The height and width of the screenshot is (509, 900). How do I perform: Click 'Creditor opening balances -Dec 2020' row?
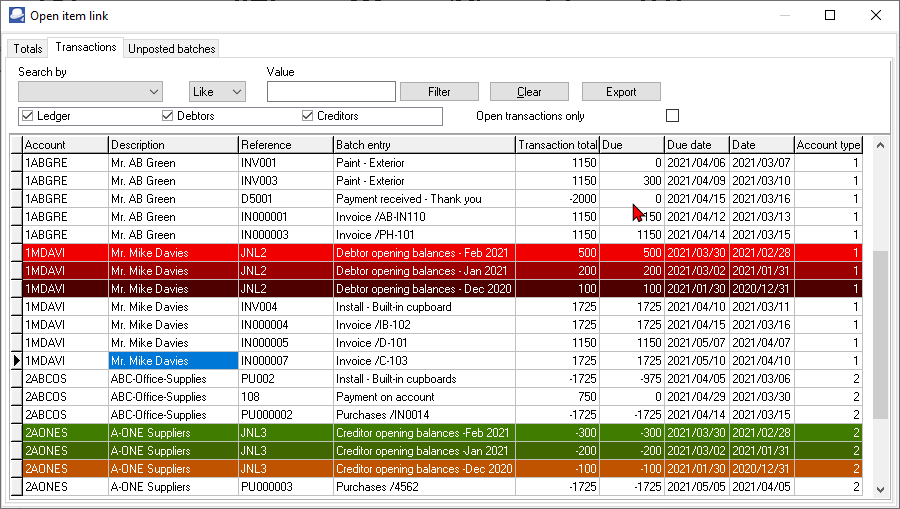tap(442, 469)
